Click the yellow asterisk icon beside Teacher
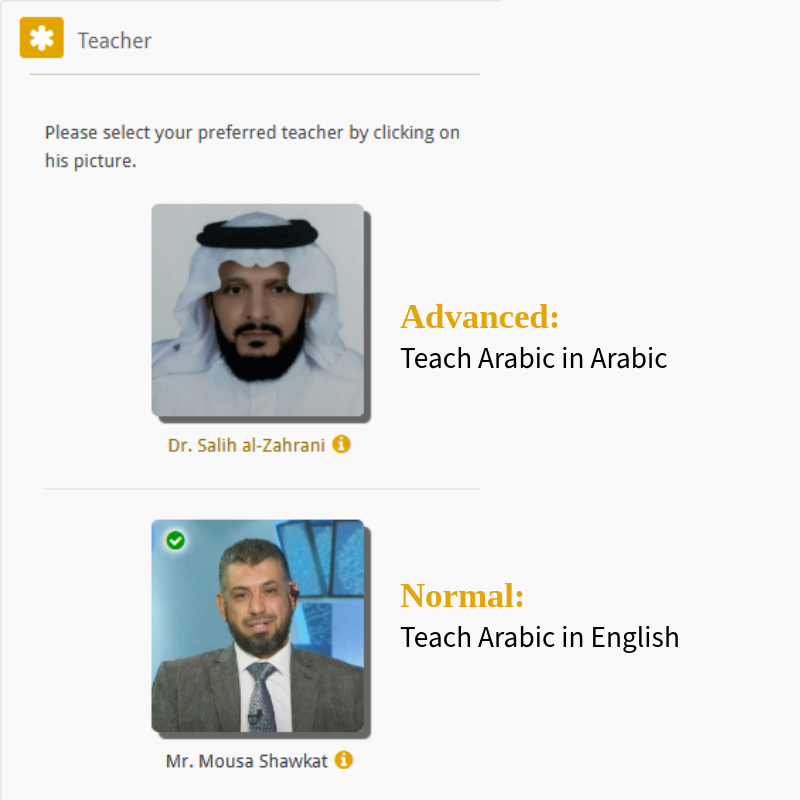Screen dimensions: 800x800 pyautogui.click(x=41, y=39)
